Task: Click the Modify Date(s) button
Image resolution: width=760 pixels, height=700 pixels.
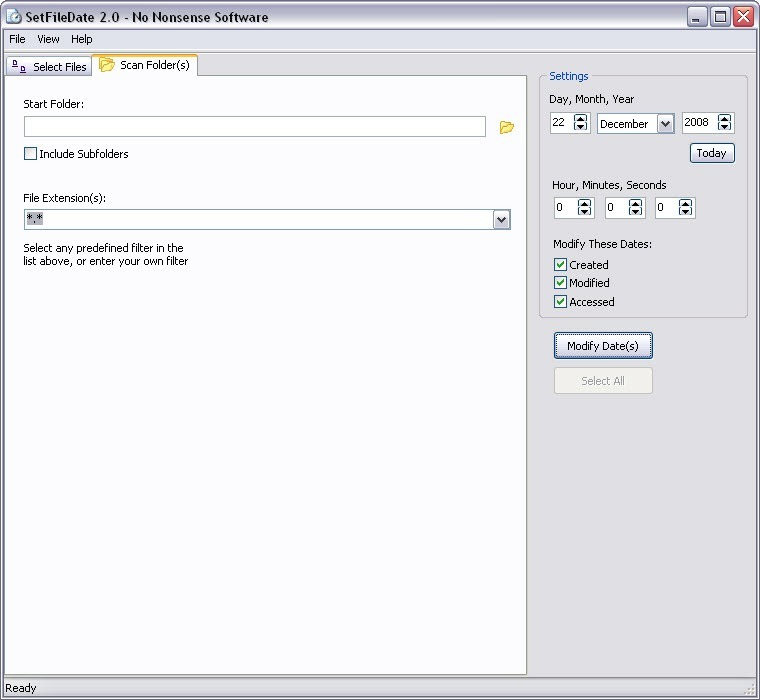Action: [603, 346]
